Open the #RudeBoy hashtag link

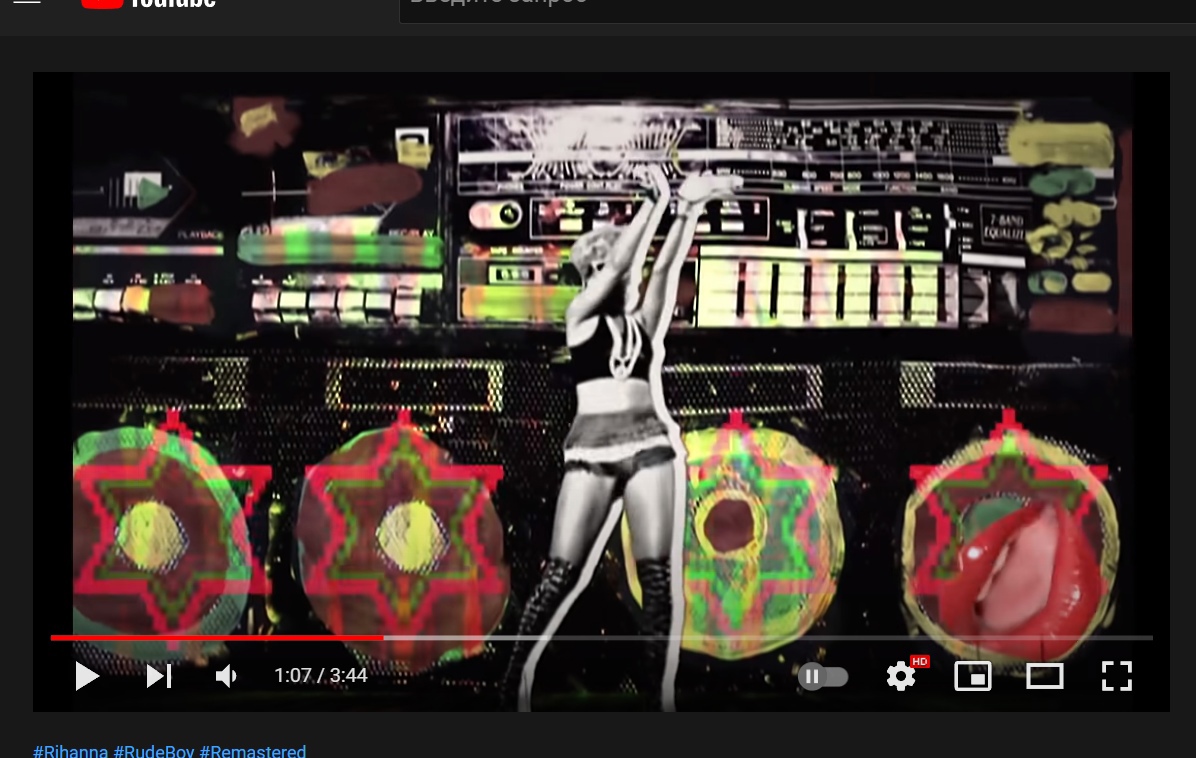(x=153, y=752)
